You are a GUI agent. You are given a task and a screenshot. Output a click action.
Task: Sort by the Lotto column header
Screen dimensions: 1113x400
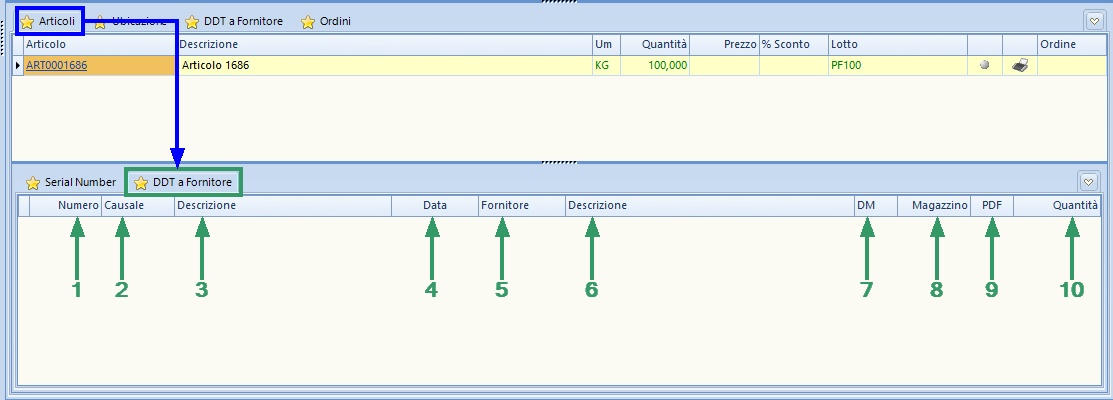pyautogui.click(x=896, y=45)
